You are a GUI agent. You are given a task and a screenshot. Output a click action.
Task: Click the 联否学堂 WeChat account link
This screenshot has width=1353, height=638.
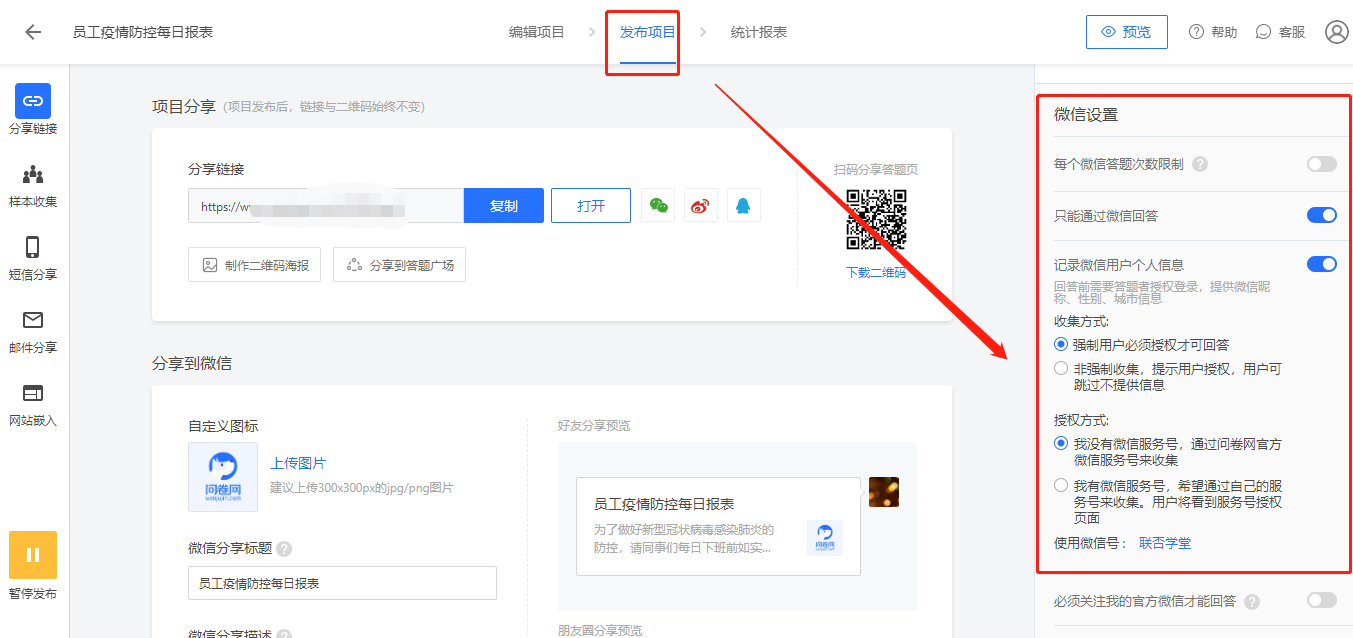tap(1165, 543)
